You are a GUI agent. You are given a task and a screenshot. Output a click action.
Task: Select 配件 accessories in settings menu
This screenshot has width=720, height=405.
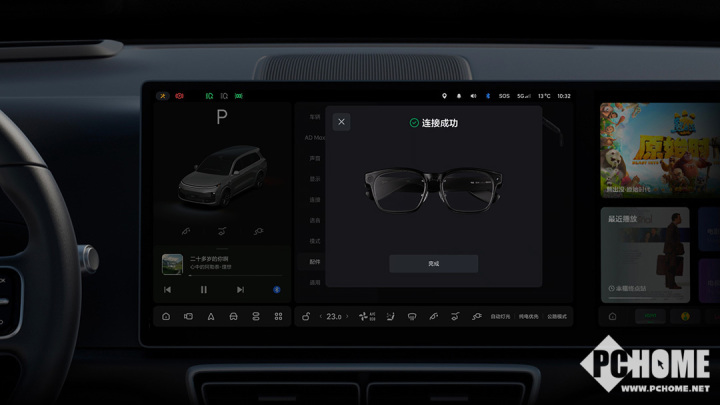[x=314, y=260]
